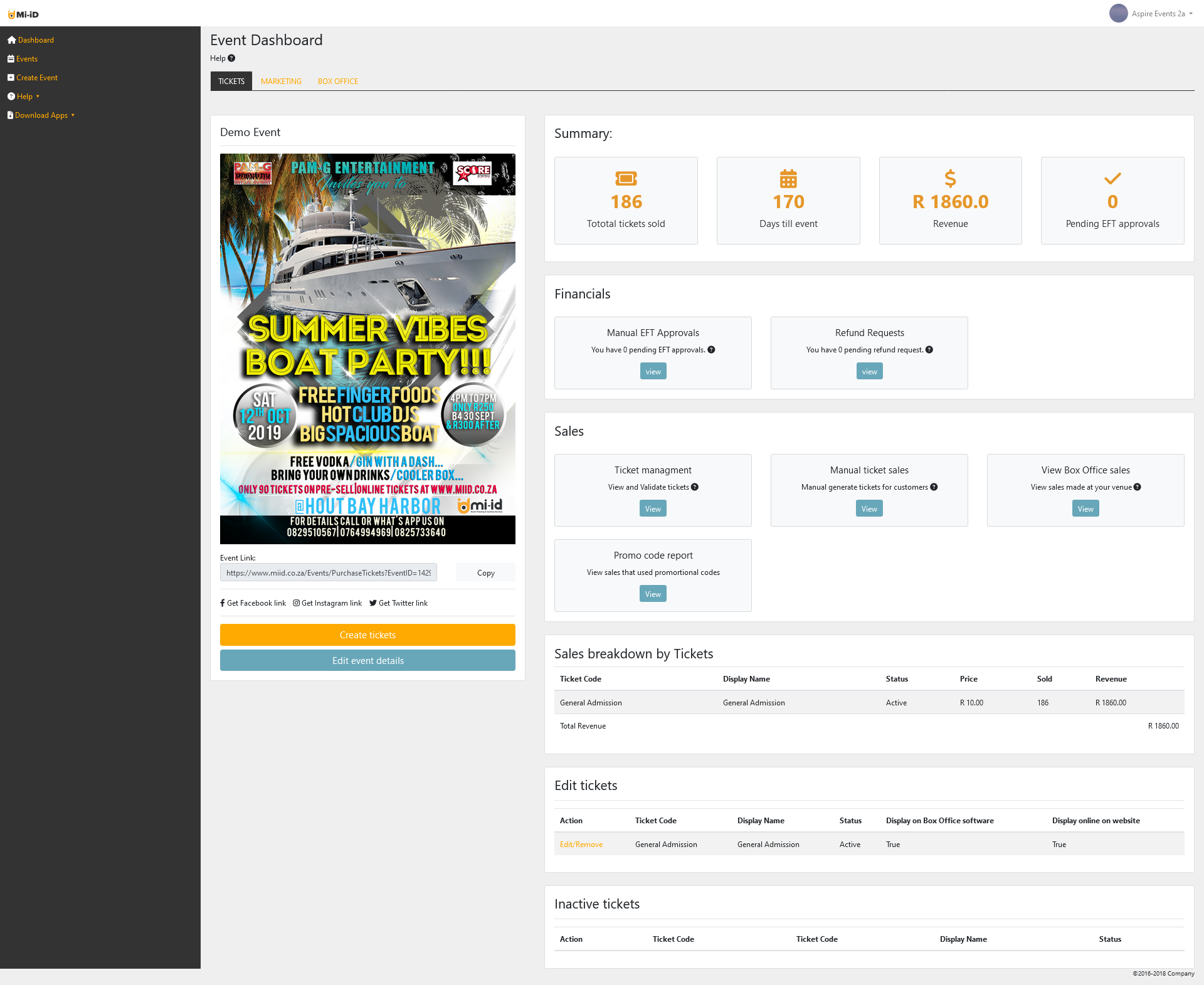Click info icon beside View sales at venue
1204x985 pixels.
pyautogui.click(x=1138, y=487)
